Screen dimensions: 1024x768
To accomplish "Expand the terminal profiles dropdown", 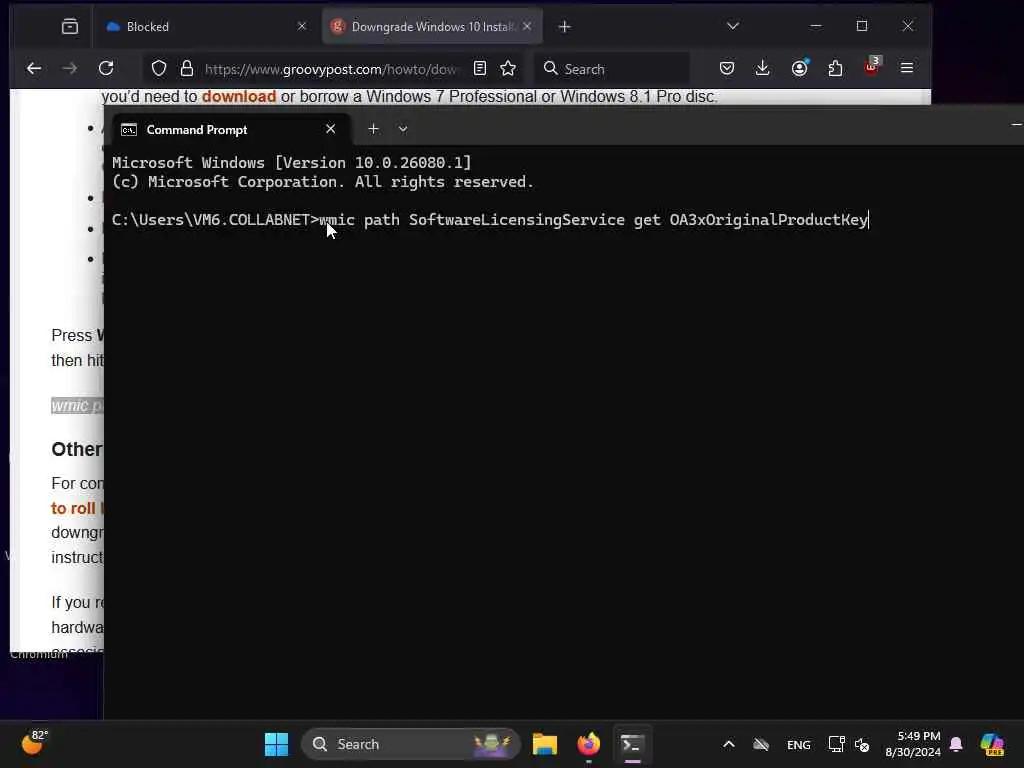I will pos(403,129).
